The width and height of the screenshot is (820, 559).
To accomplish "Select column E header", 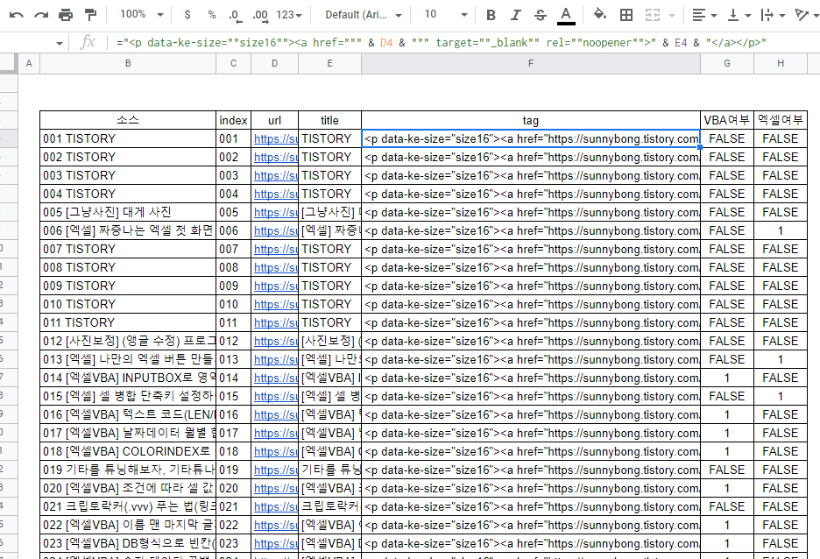I will [329, 63].
